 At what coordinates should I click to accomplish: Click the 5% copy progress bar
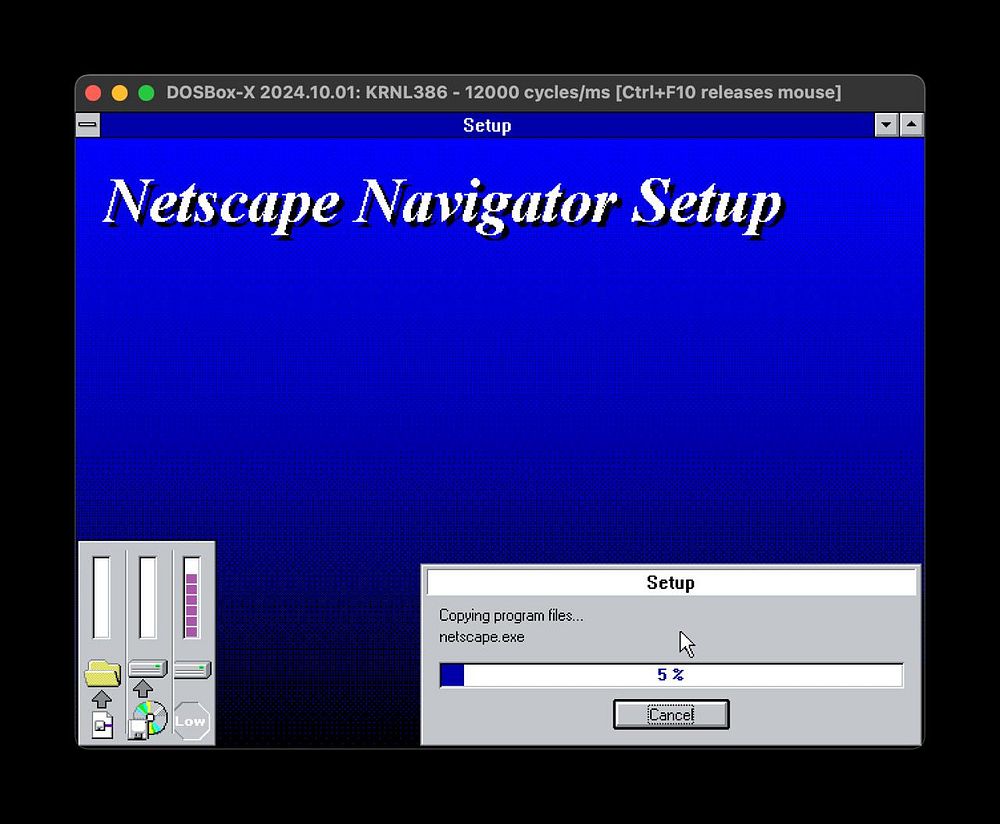pos(671,675)
